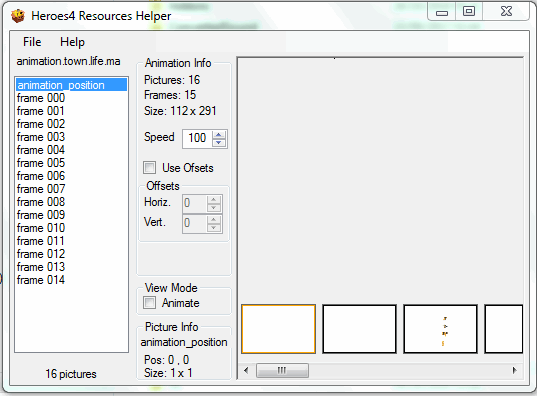
Task: Click the Vert. offset field
Action: (195, 223)
